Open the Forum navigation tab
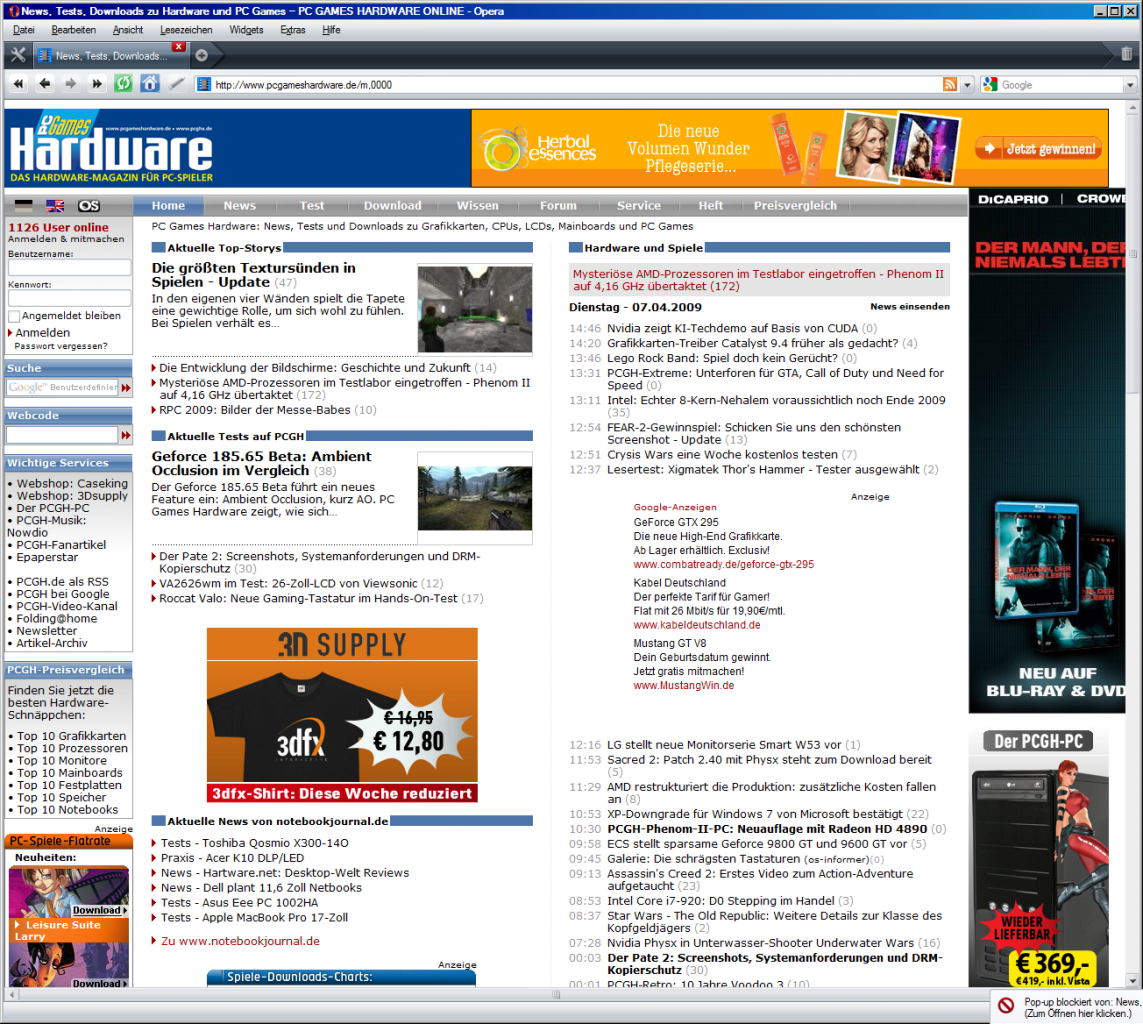The width and height of the screenshot is (1143, 1024). [558, 206]
